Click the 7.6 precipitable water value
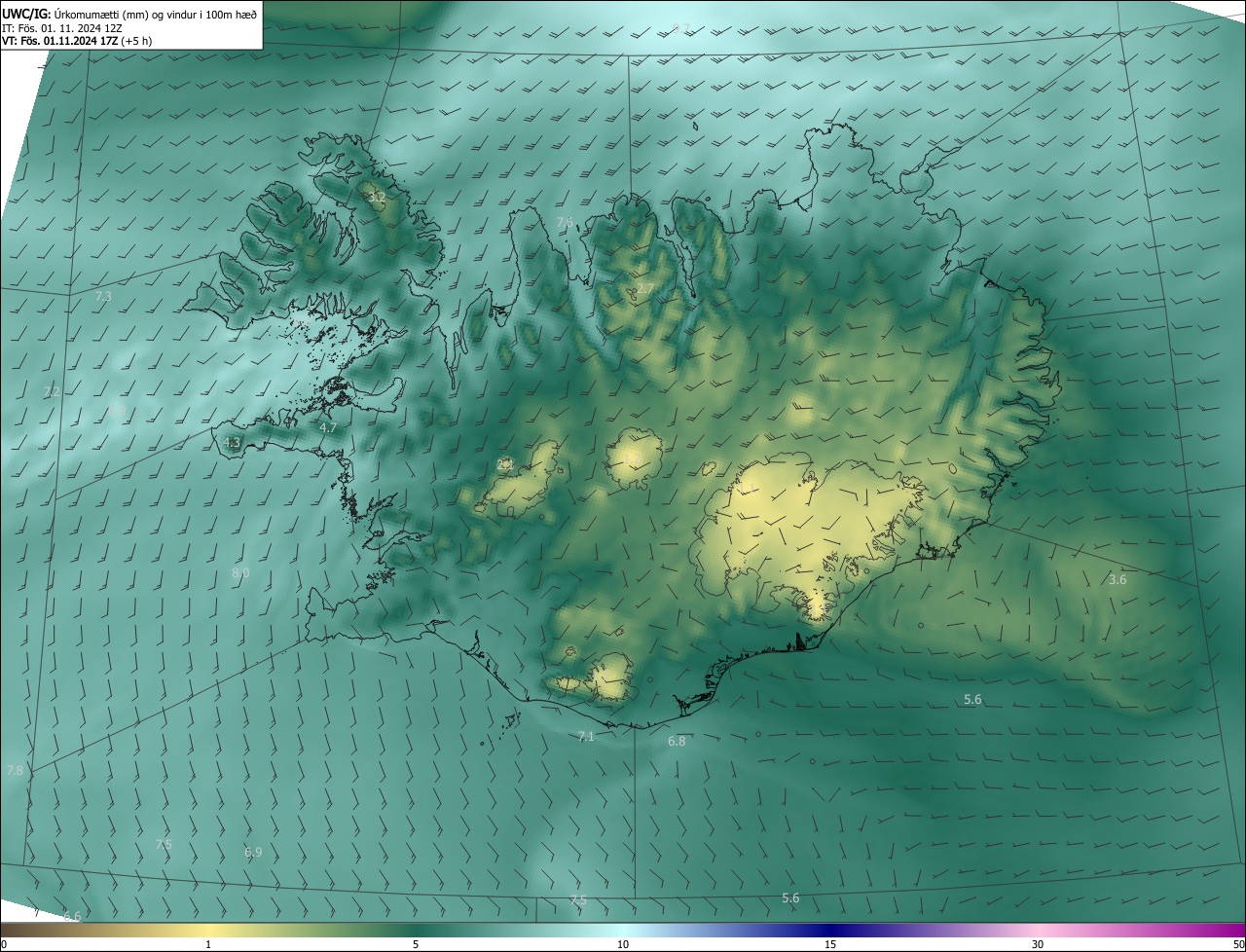1246x952 pixels. [x=565, y=223]
